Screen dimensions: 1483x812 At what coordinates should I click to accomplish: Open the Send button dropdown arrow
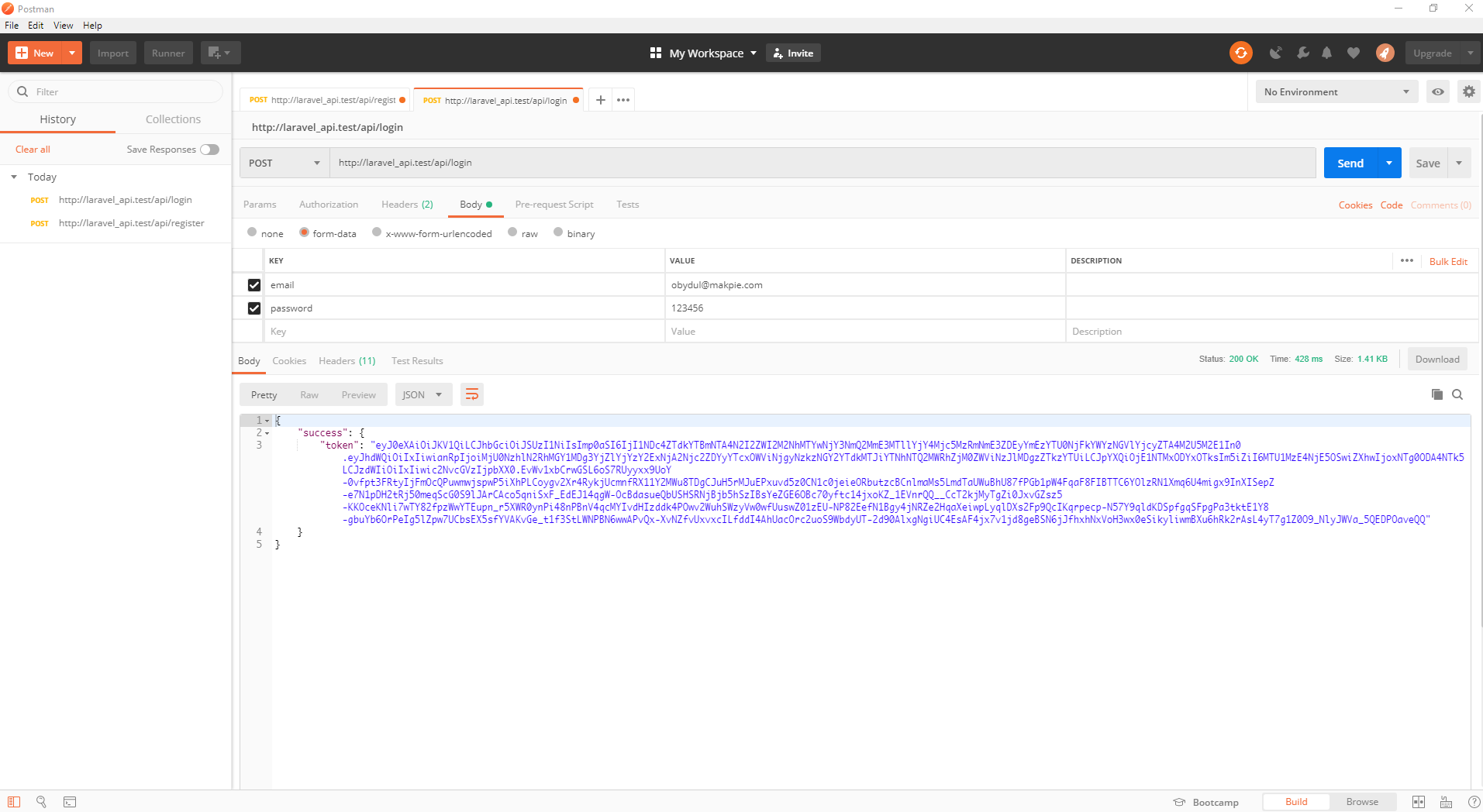[x=1389, y=163]
